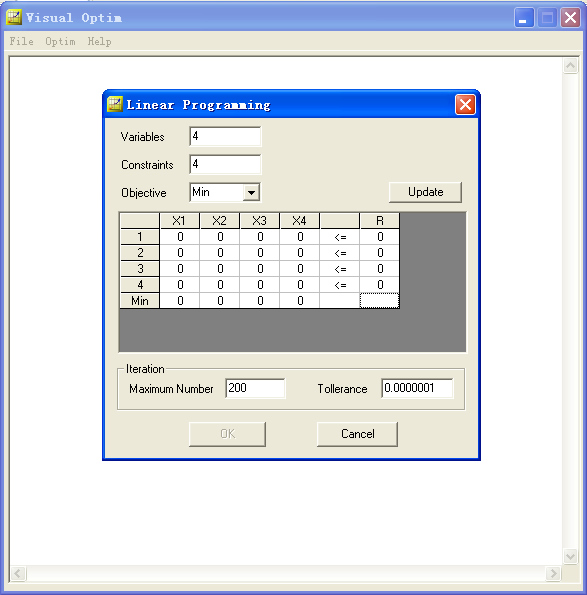Select X2 cell in Min row
Viewport: 587px width, 595px height.
click(220, 301)
